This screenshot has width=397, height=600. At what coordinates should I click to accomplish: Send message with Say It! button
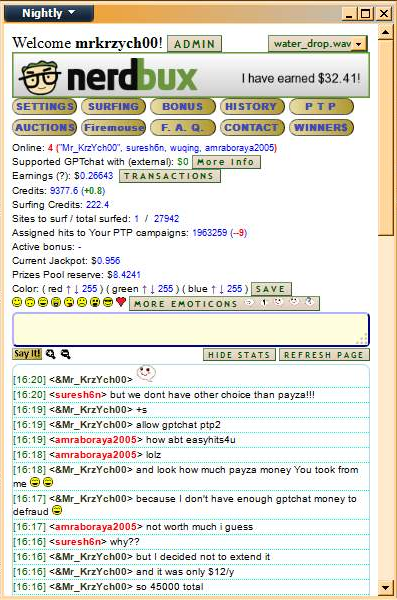point(27,354)
